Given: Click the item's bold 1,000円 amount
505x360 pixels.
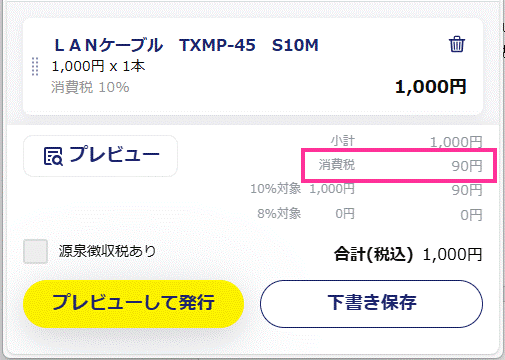Looking at the screenshot, I should pyautogui.click(x=430, y=87).
